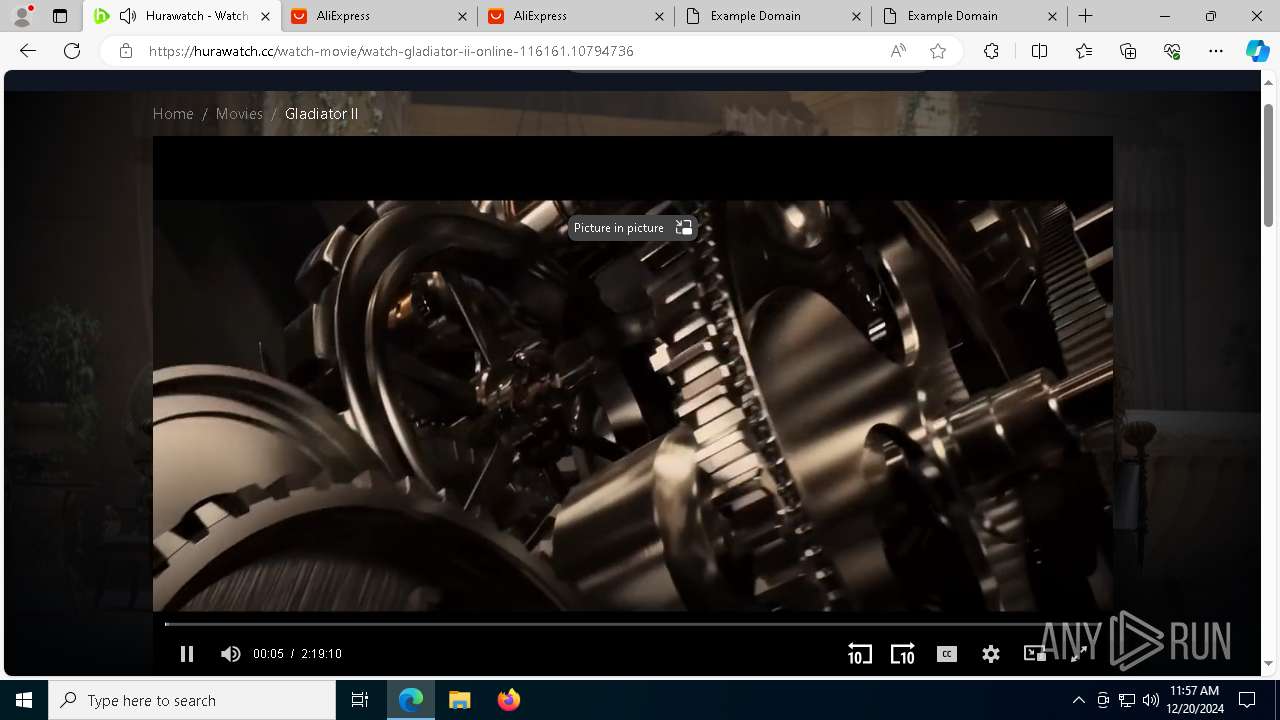Open a new browser tab
Screen dimensions: 1280x720
pyautogui.click(x=1086, y=16)
